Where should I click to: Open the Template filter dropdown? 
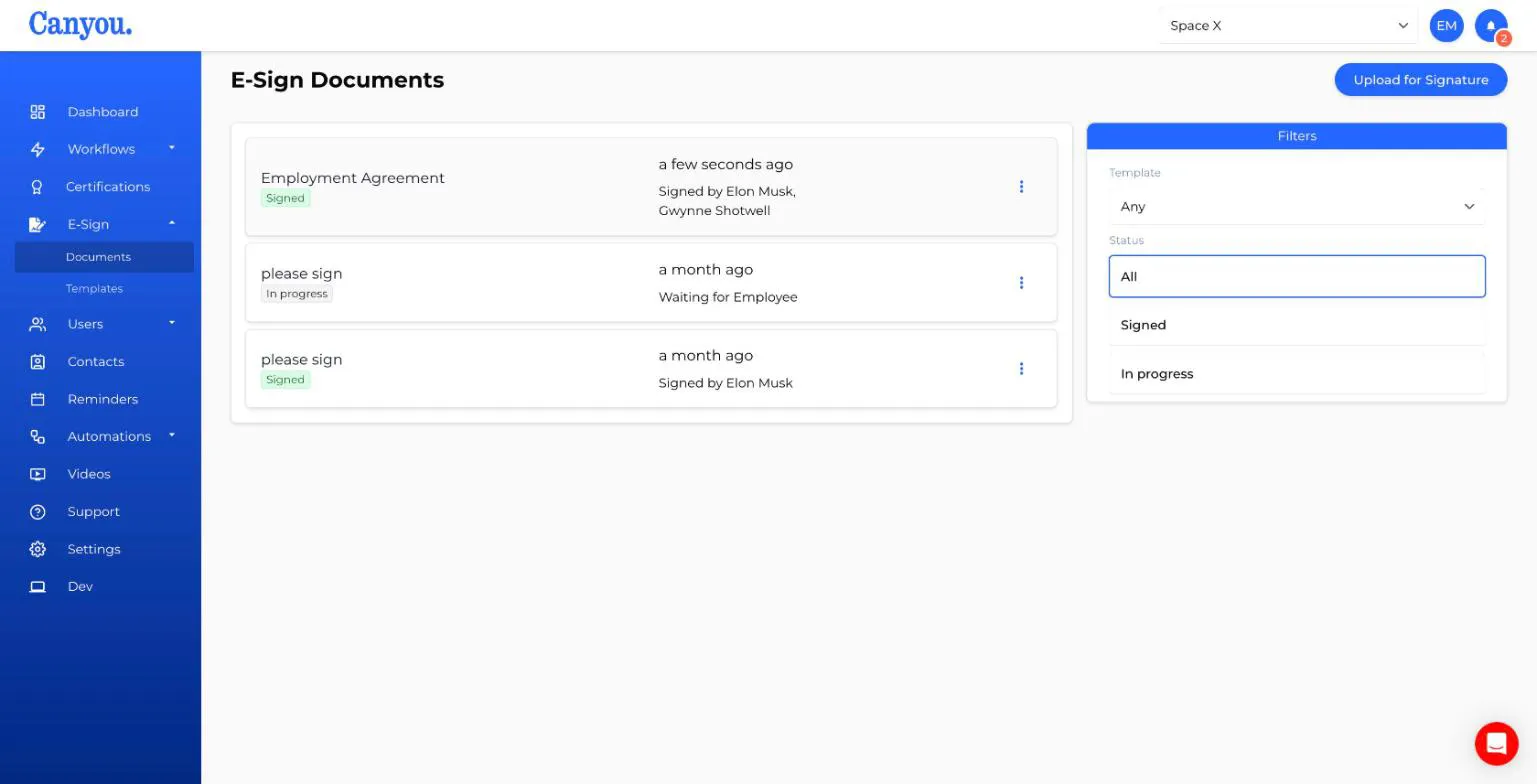[1297, 207]
